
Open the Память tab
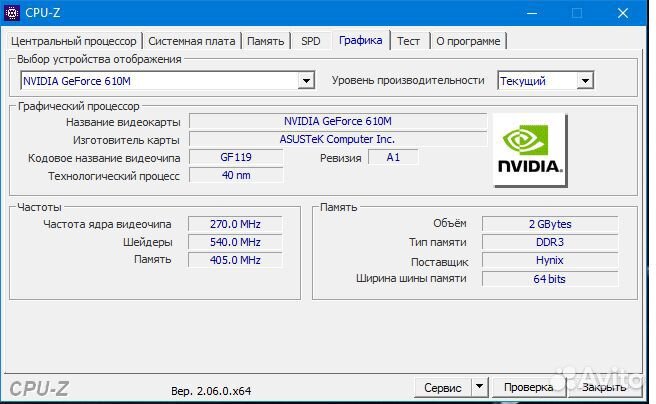click(x=266, y=41)
